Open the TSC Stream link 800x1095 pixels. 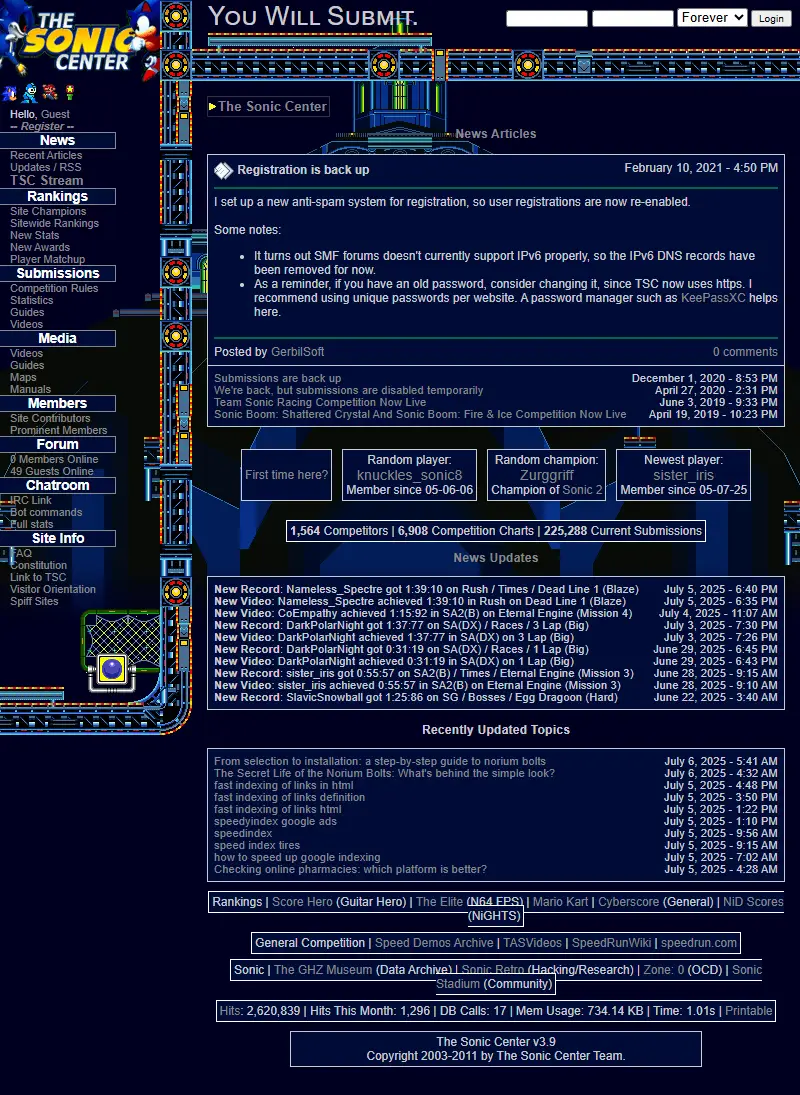pos(47,180)
